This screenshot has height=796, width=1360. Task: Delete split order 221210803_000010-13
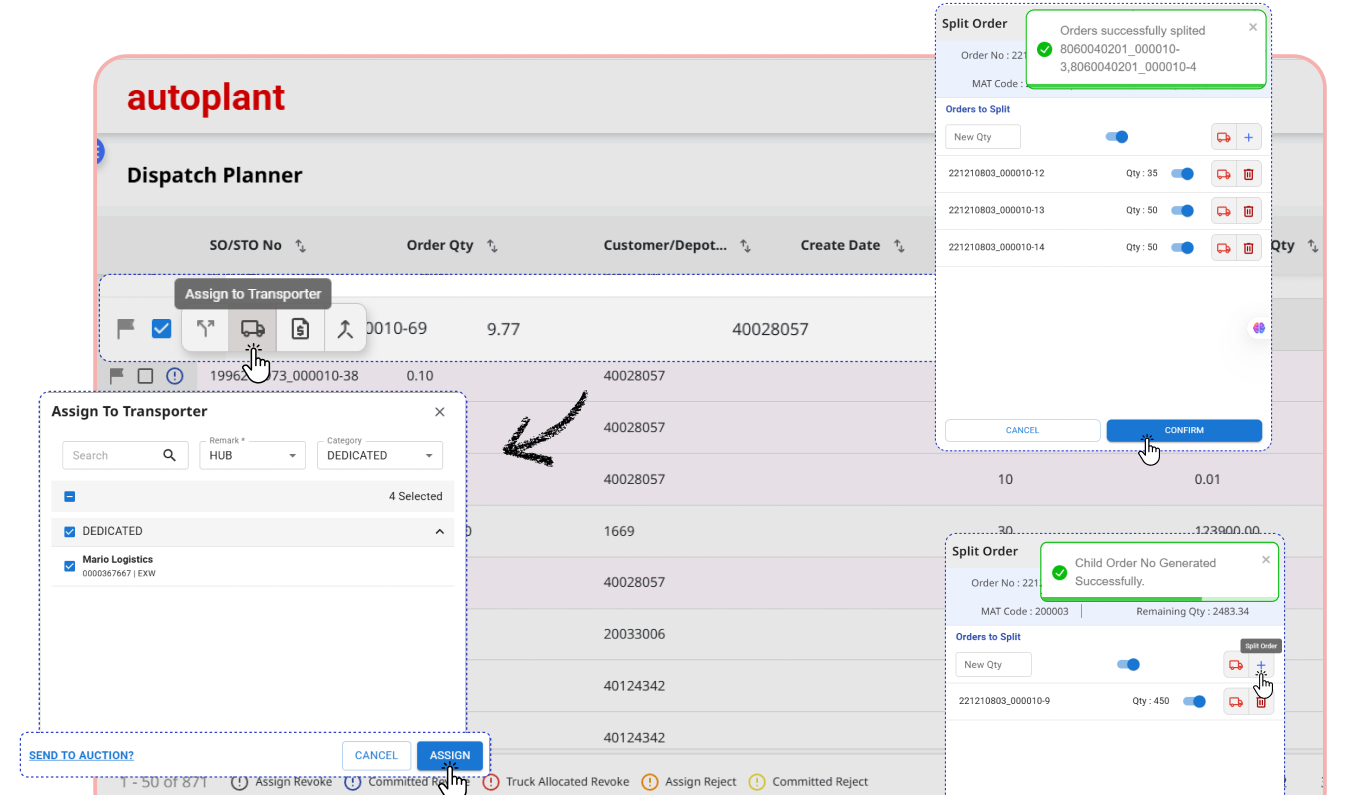pos(1248,211)
